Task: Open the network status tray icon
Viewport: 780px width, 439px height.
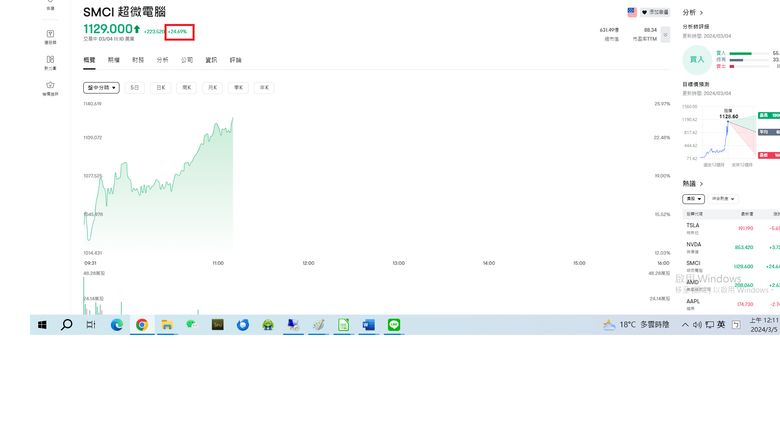Action: [x=709, y=325]
